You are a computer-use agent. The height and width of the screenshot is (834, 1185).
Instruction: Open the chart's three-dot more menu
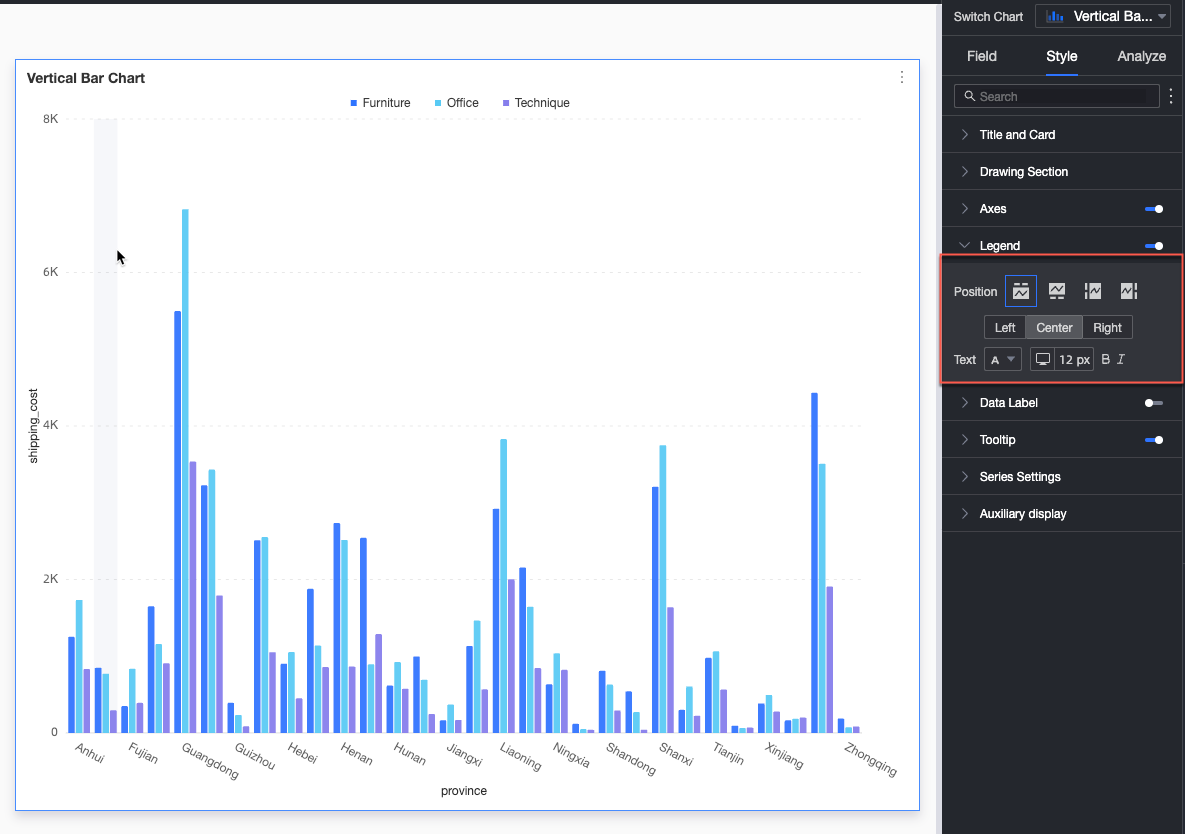pos(902,77)
